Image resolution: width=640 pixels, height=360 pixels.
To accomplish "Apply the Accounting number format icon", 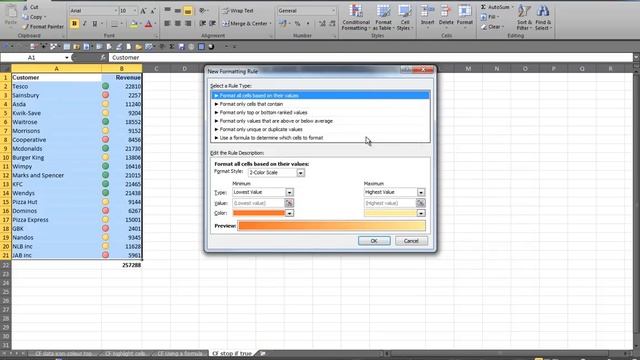I will pos(282,24).
